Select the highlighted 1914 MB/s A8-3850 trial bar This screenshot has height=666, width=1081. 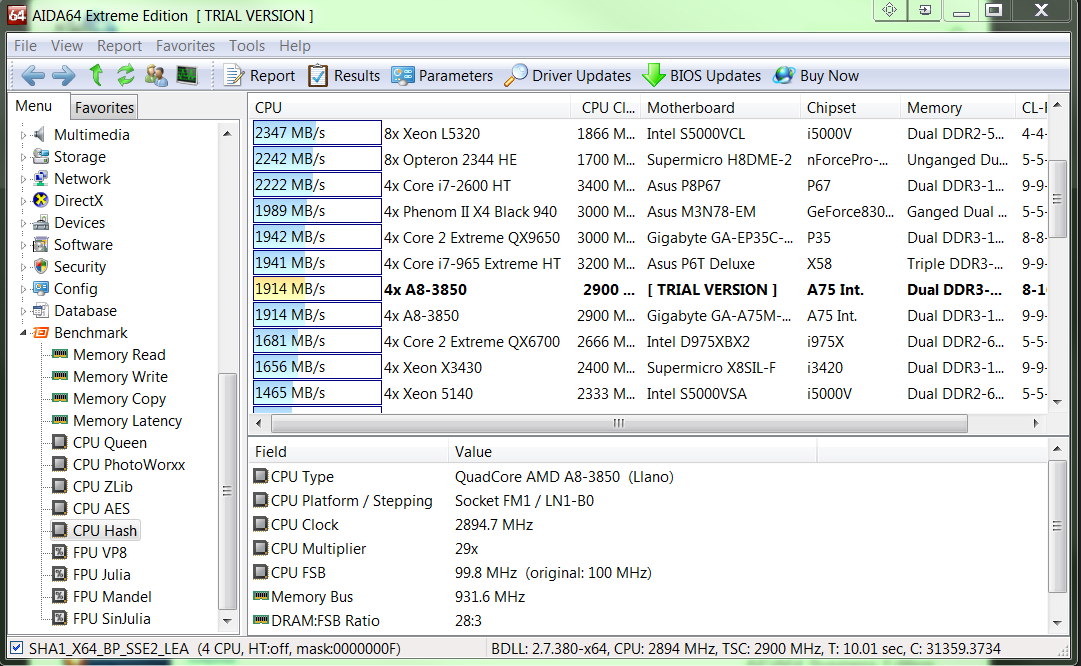[317, 289]
